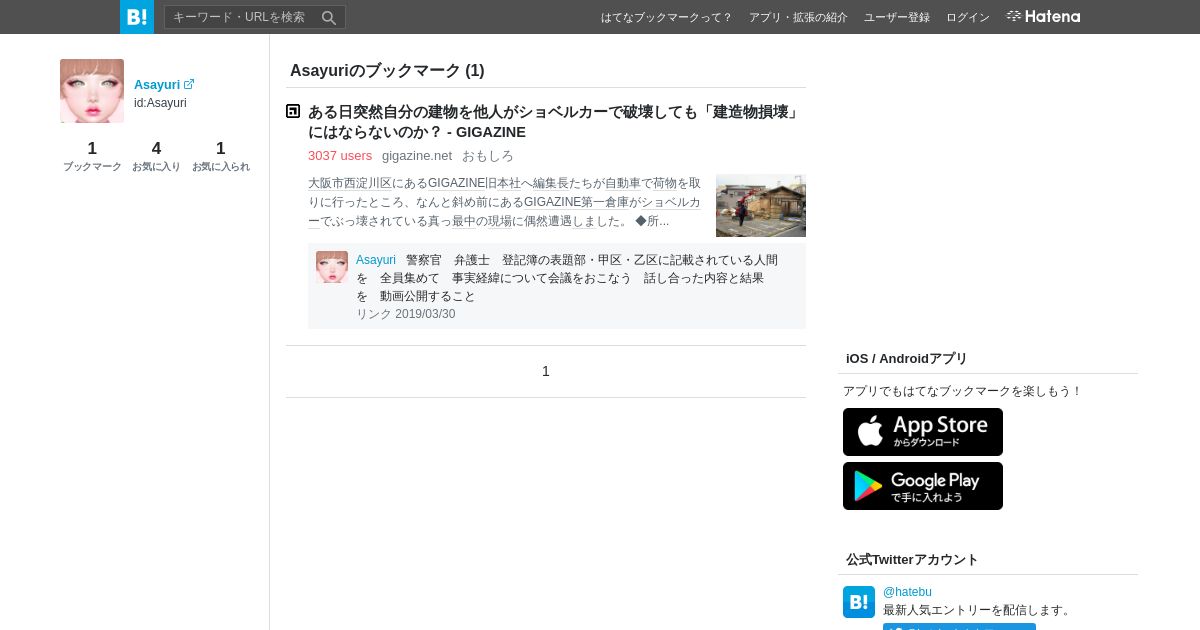Click the search magnifier icon

[329, 17]
